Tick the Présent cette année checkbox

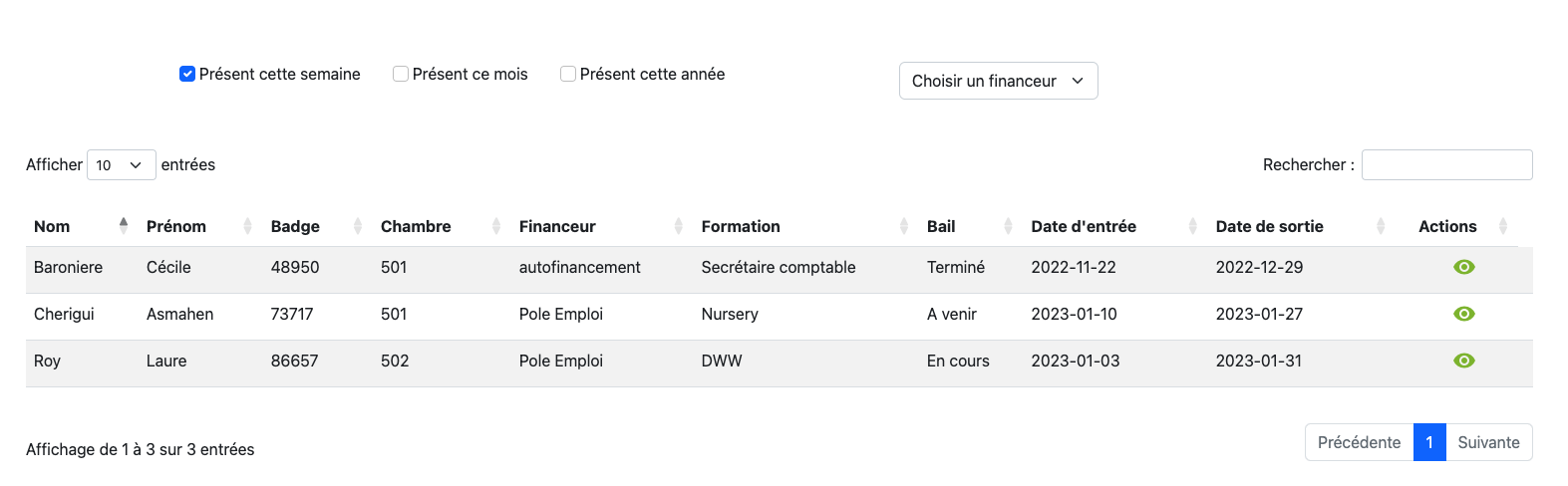point(568,74)
